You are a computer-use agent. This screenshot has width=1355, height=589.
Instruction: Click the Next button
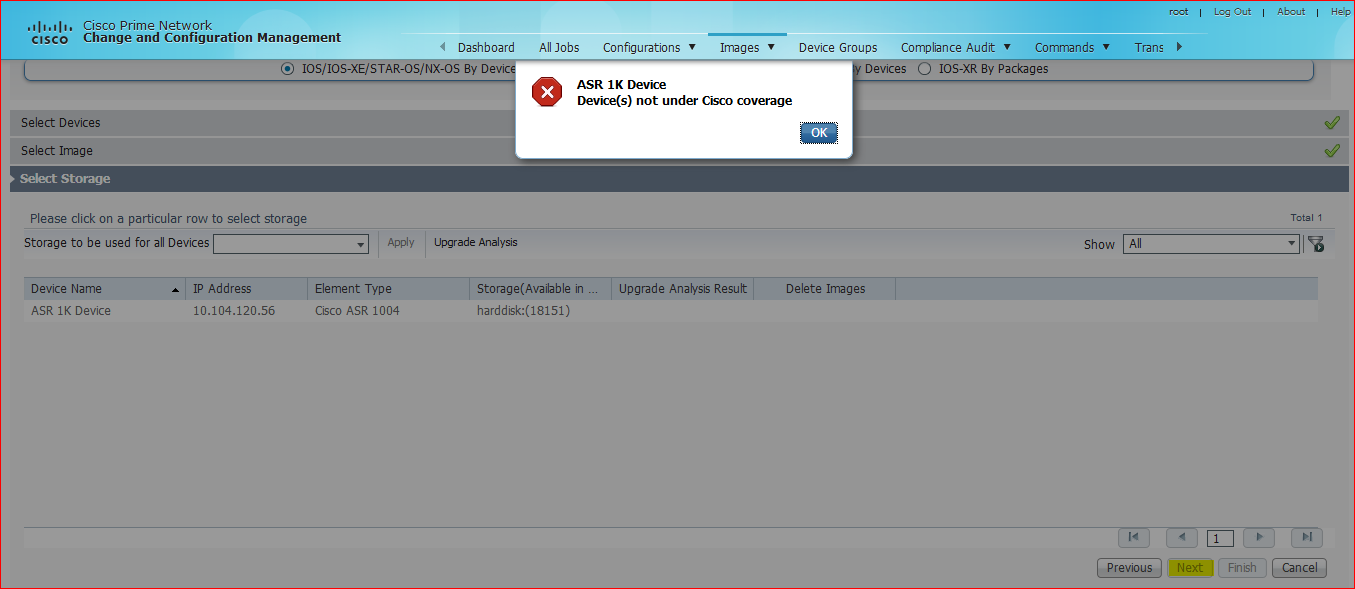pos(1190,568)
